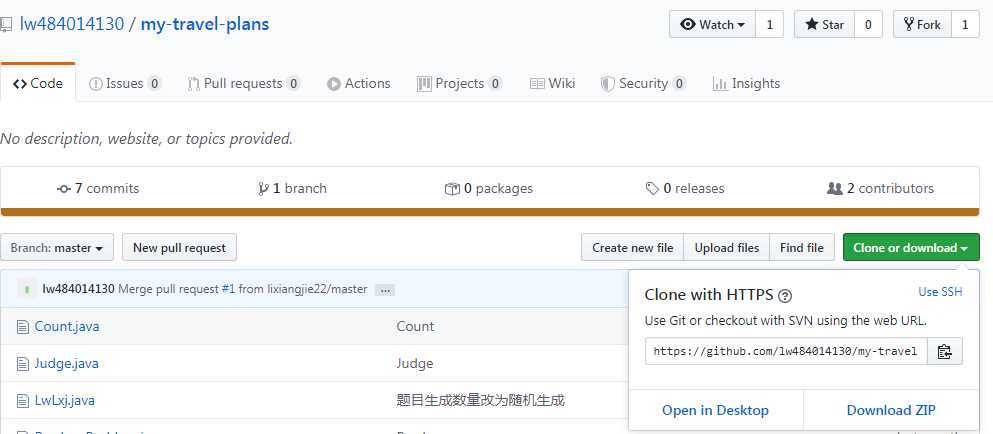Switch to the Issues tab
Image resolution: width=993 pixels, height=434 pixels.
click(125, 83)
